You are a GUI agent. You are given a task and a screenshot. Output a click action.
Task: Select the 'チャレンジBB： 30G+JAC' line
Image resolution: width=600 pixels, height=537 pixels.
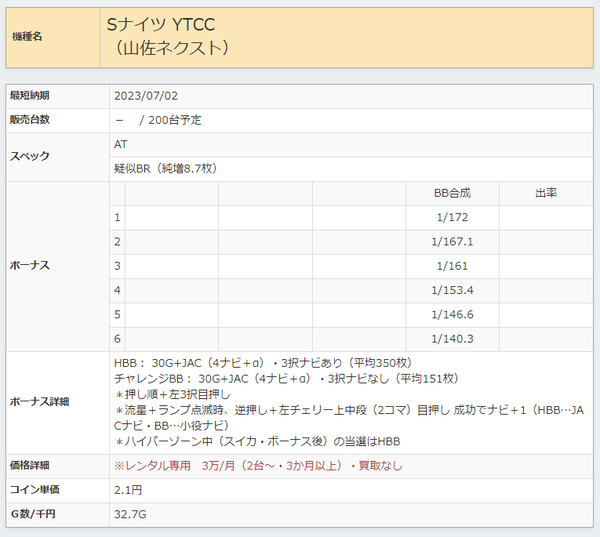click(x=287, y=379)
